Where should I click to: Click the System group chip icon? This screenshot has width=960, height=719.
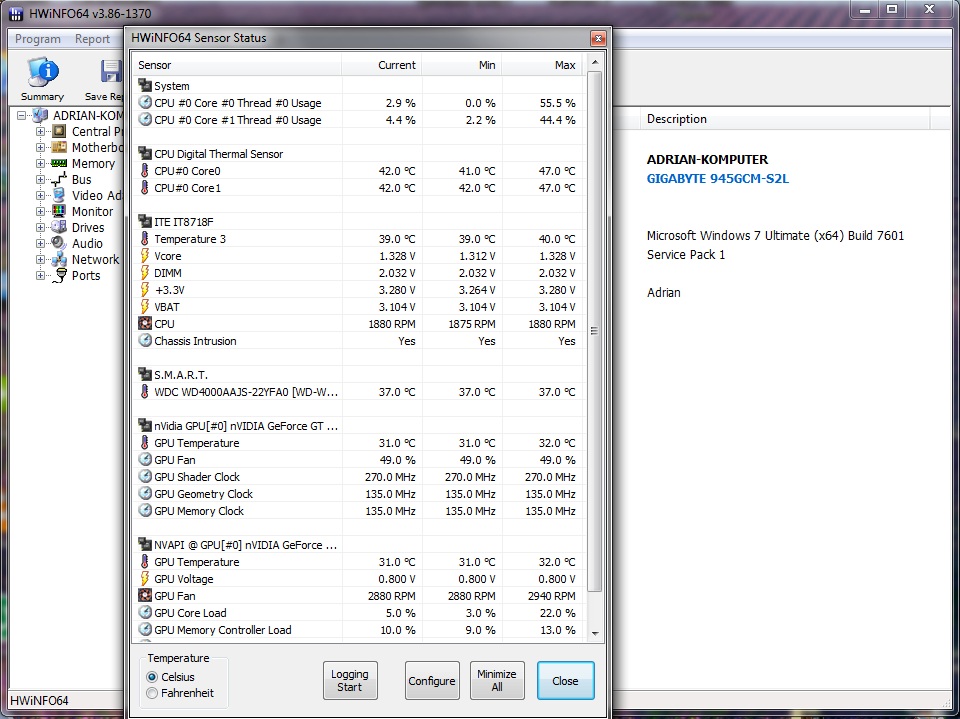click(144, 85)
